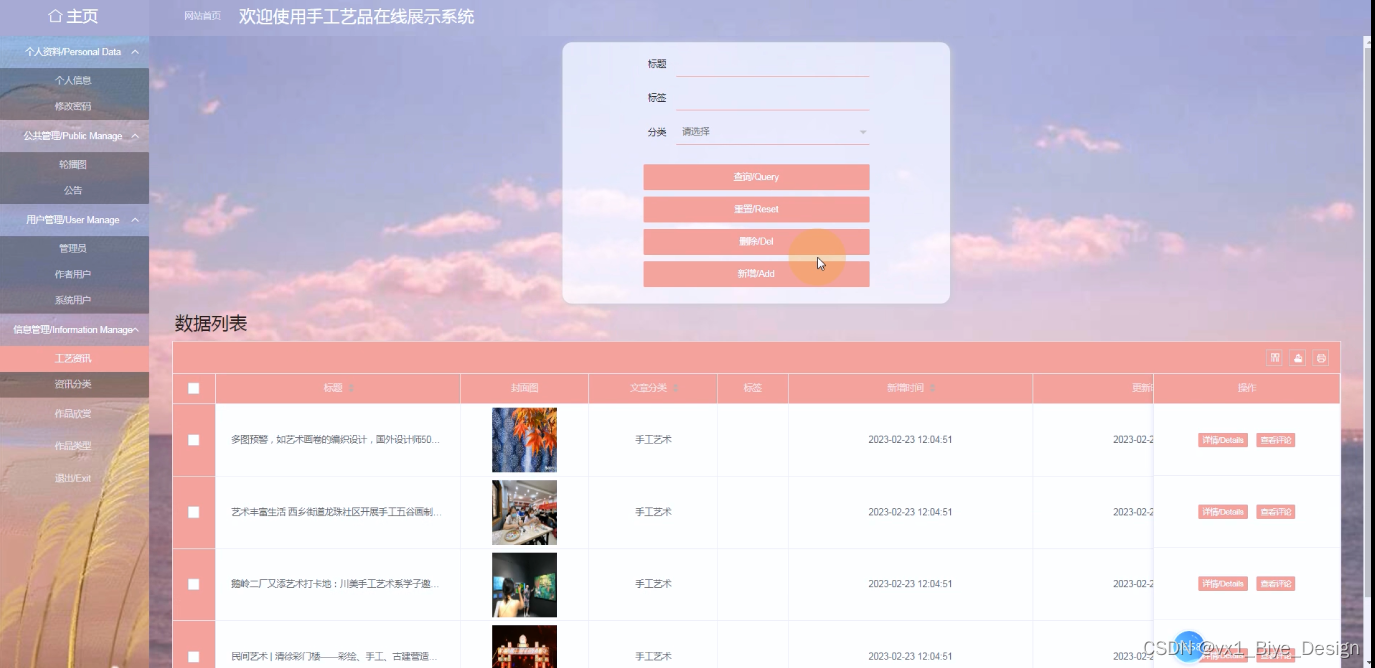1375x668 pixels.
Task: Open 详情/Details for the 鹅岭二厂 row
Action: click(1223, 584)
